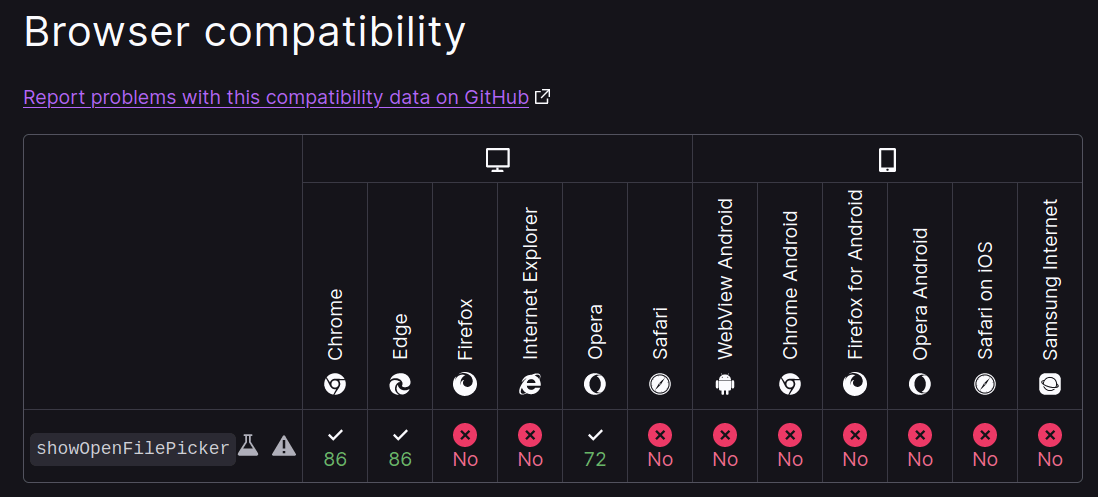The width and height of the screenshot is (1098, 497).
Task: Click the showOpenFilePicker feature name
Action: (133, 449)
